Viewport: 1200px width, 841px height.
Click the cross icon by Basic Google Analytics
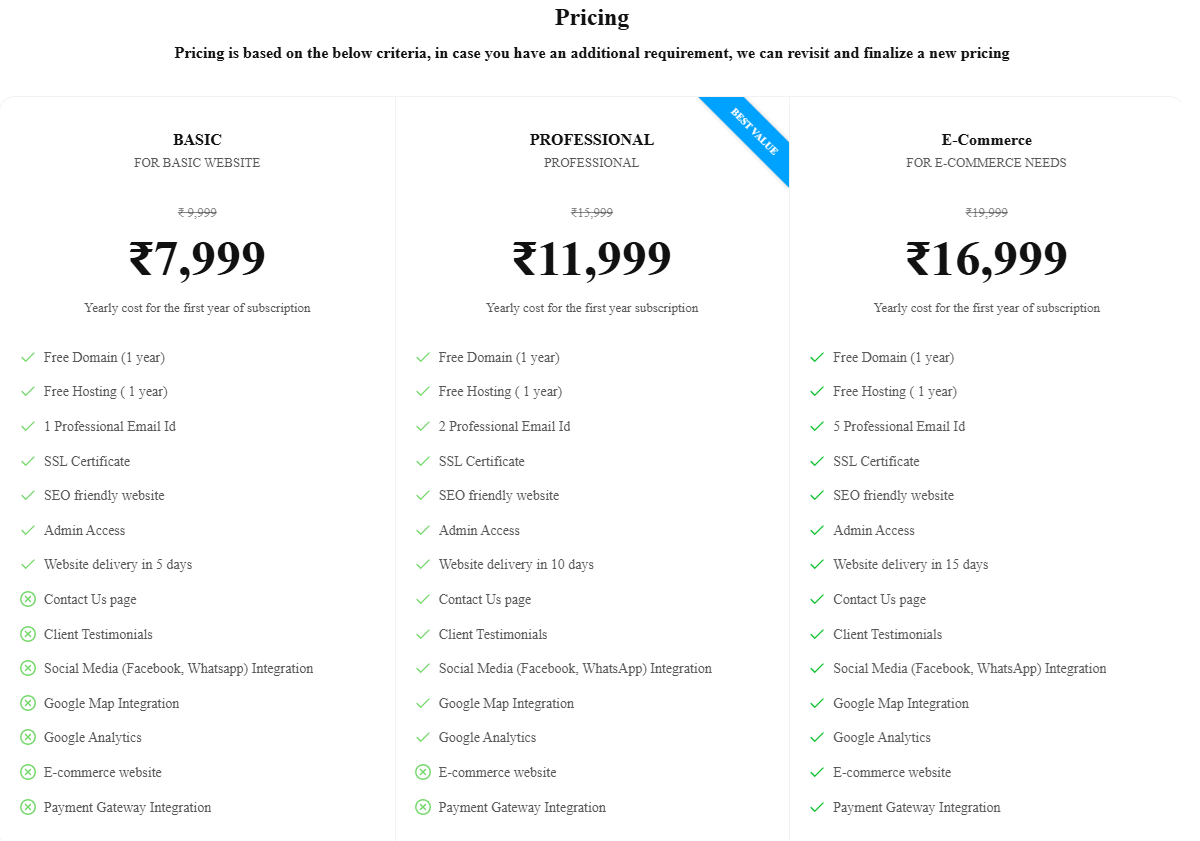click(28, 737)
